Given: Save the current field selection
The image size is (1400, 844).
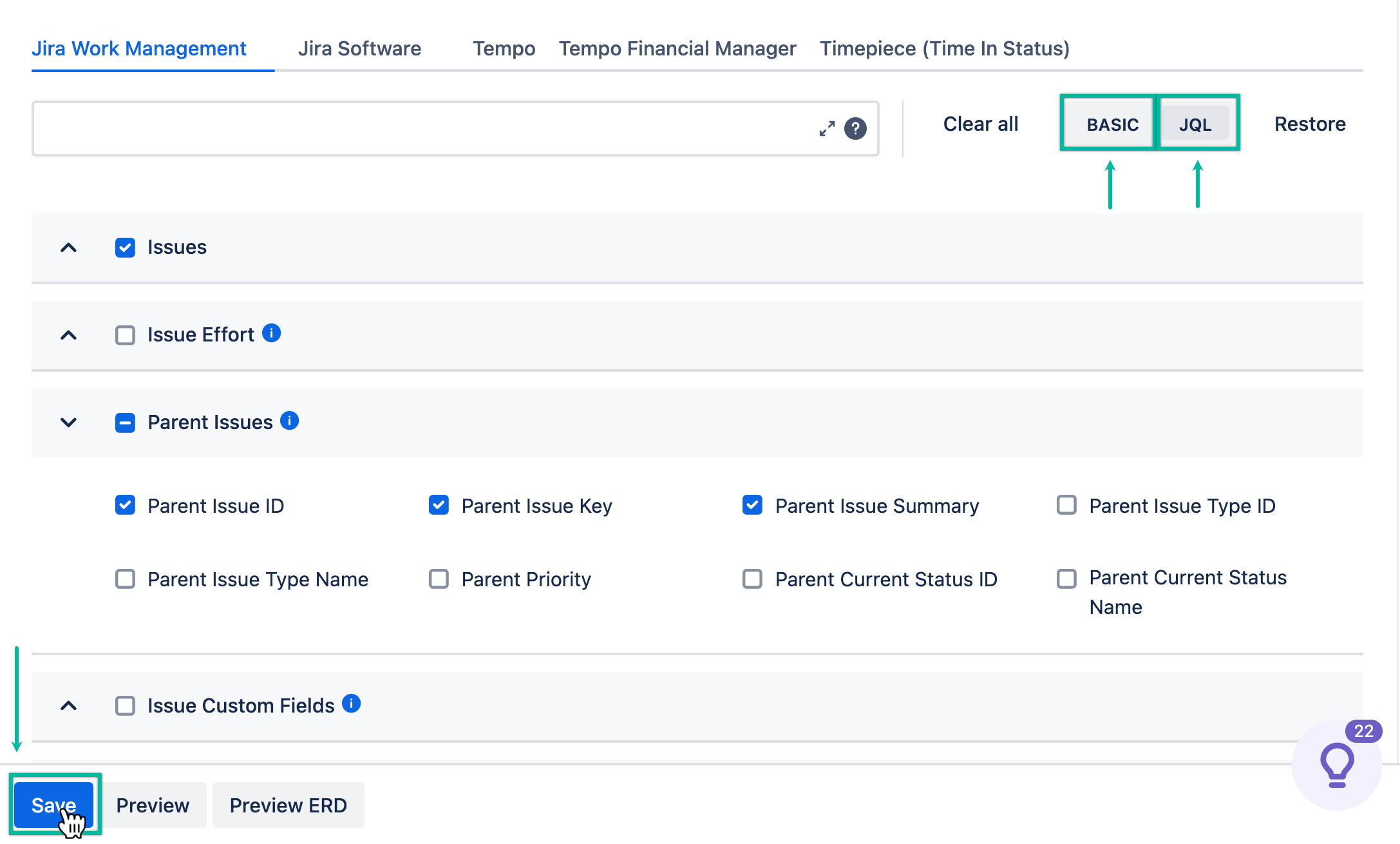Looking at the screenshot, I should (x=53, y=804).
